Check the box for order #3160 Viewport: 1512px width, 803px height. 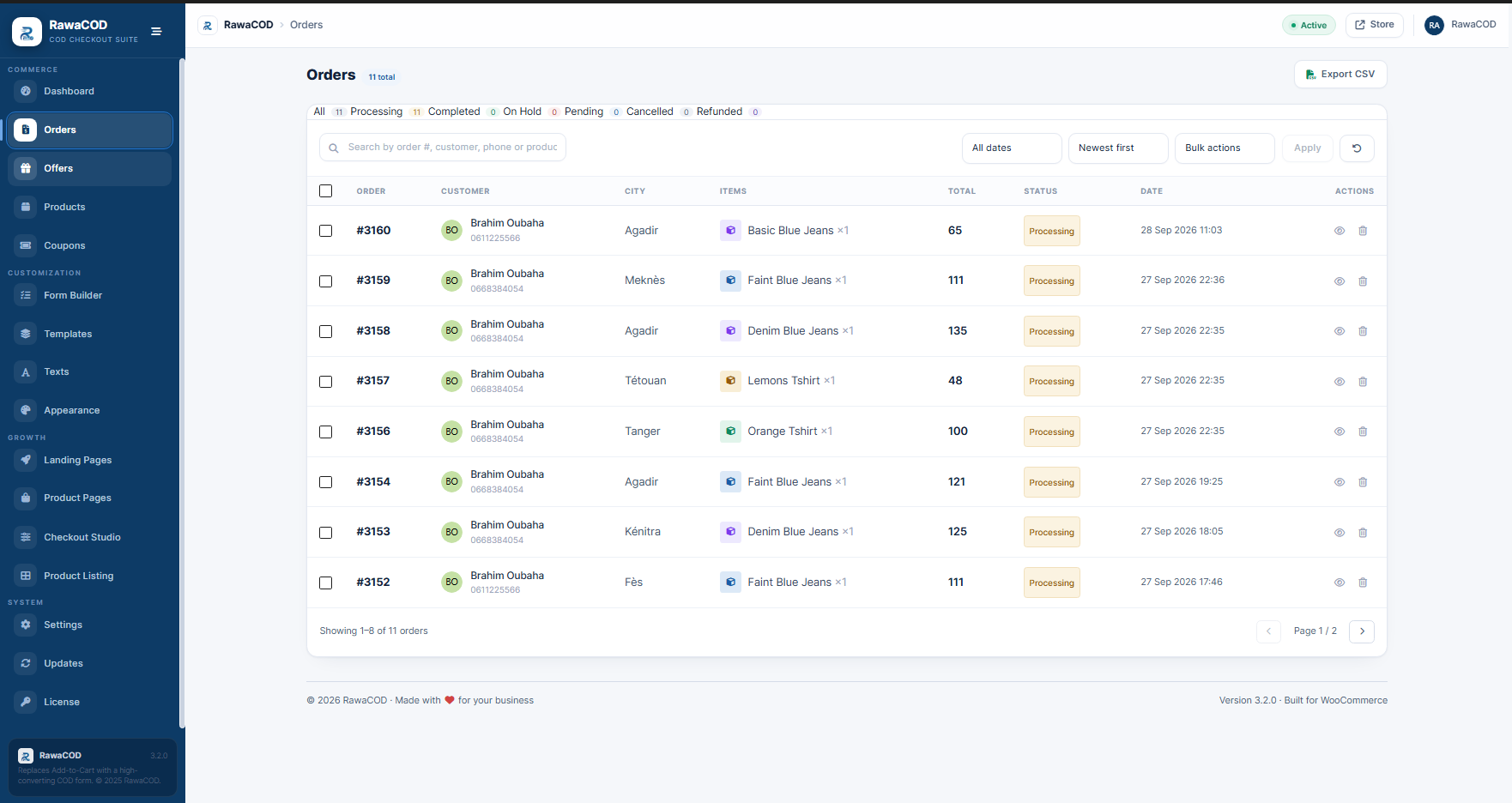click(x=325, y=231)
